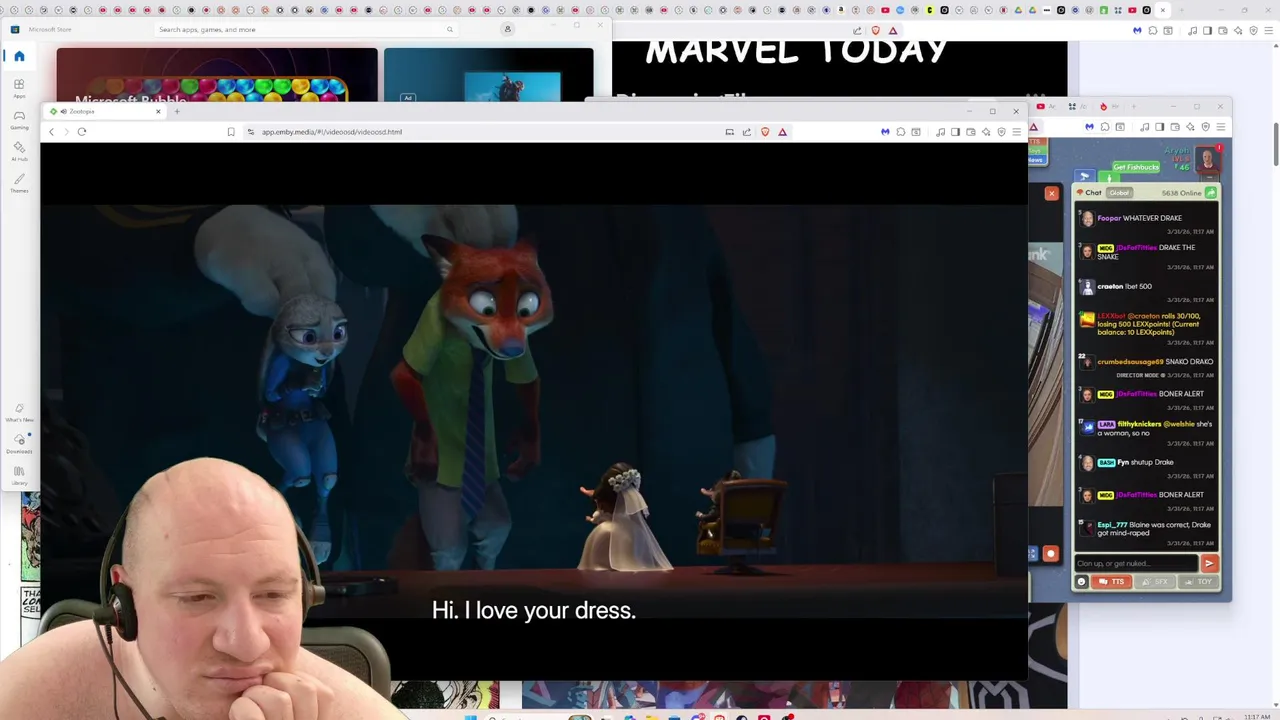The image size is (1280, 720).
Task: Close the panel with orange X button
Action: pos(1051,193)
